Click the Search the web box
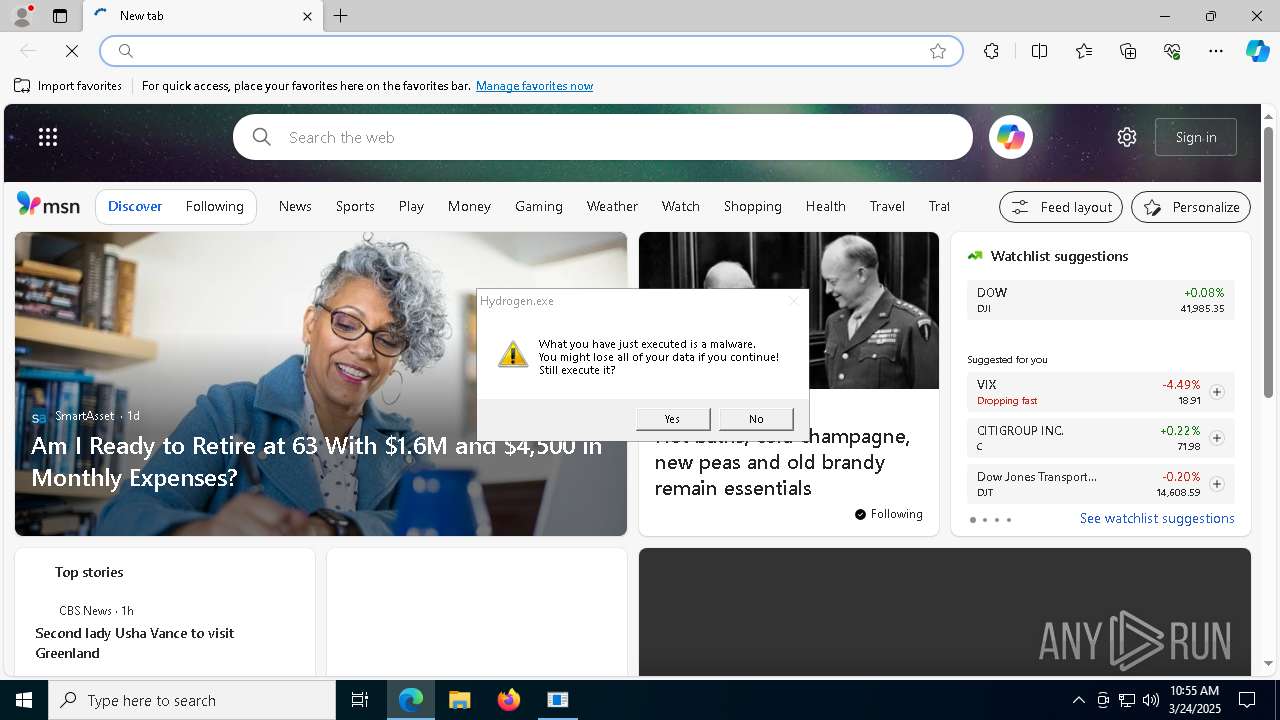Viewport: 1280px width, 720px height. (x=603, y=137)
